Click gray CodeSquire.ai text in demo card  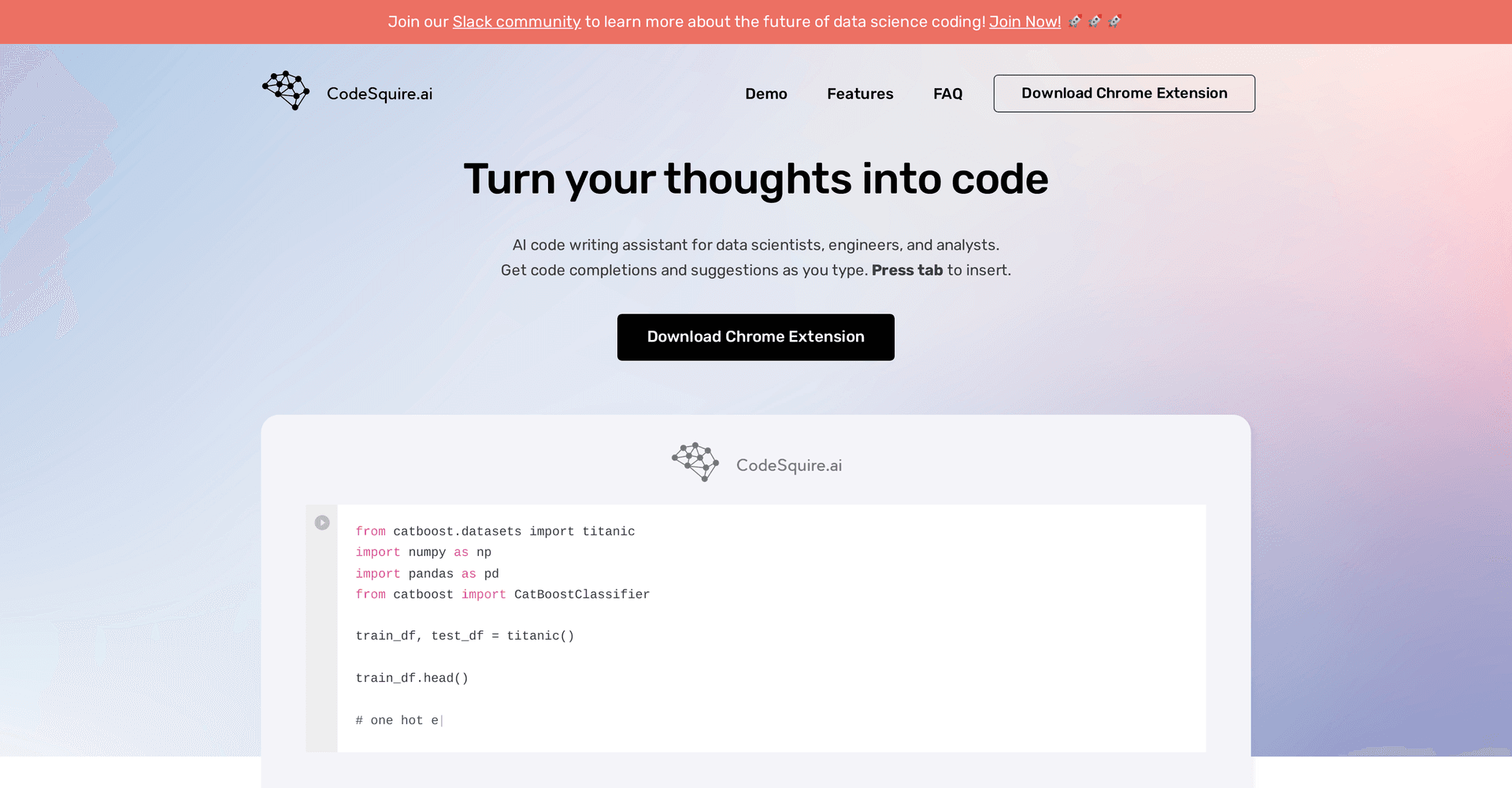[789, 465]
